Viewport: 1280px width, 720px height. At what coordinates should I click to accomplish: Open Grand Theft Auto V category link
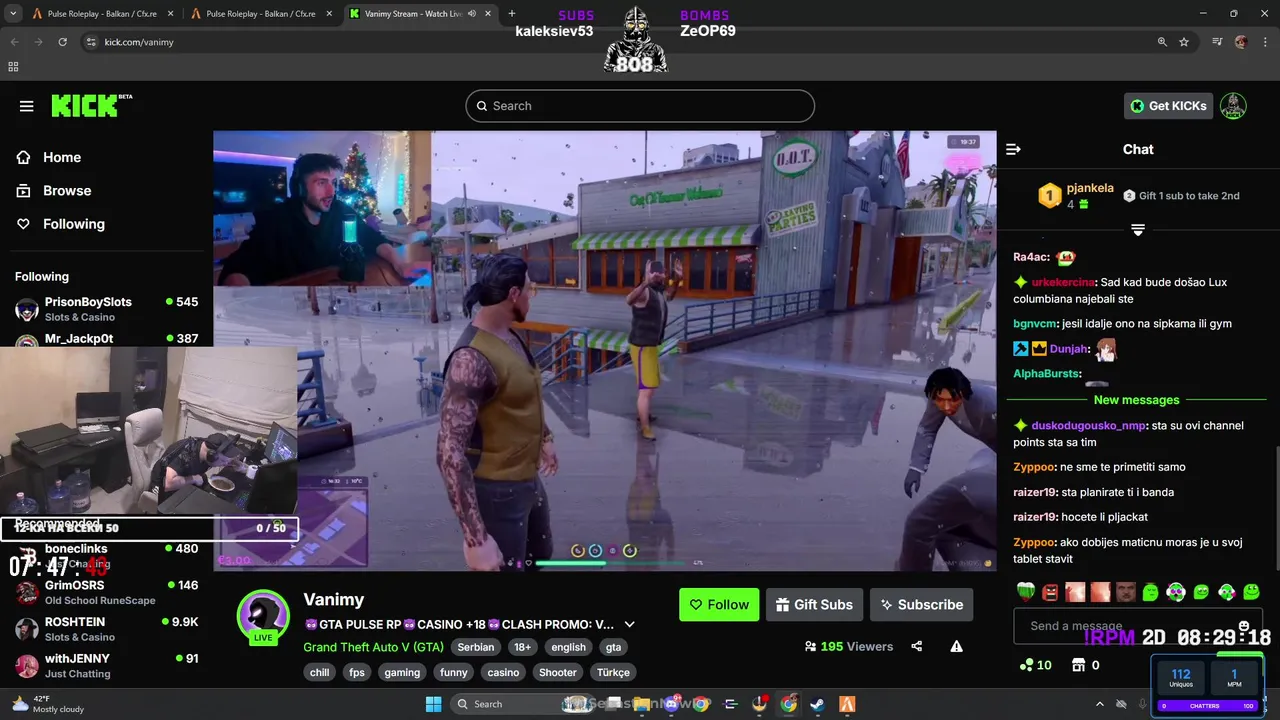(374, 647)
